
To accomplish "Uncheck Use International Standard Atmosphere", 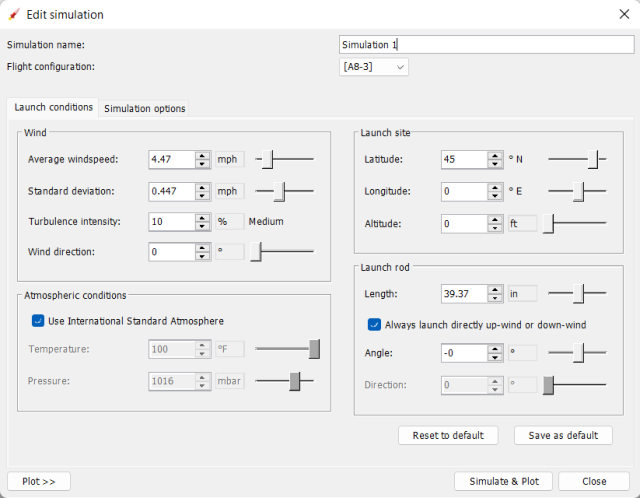I will (x=38, y=321).
